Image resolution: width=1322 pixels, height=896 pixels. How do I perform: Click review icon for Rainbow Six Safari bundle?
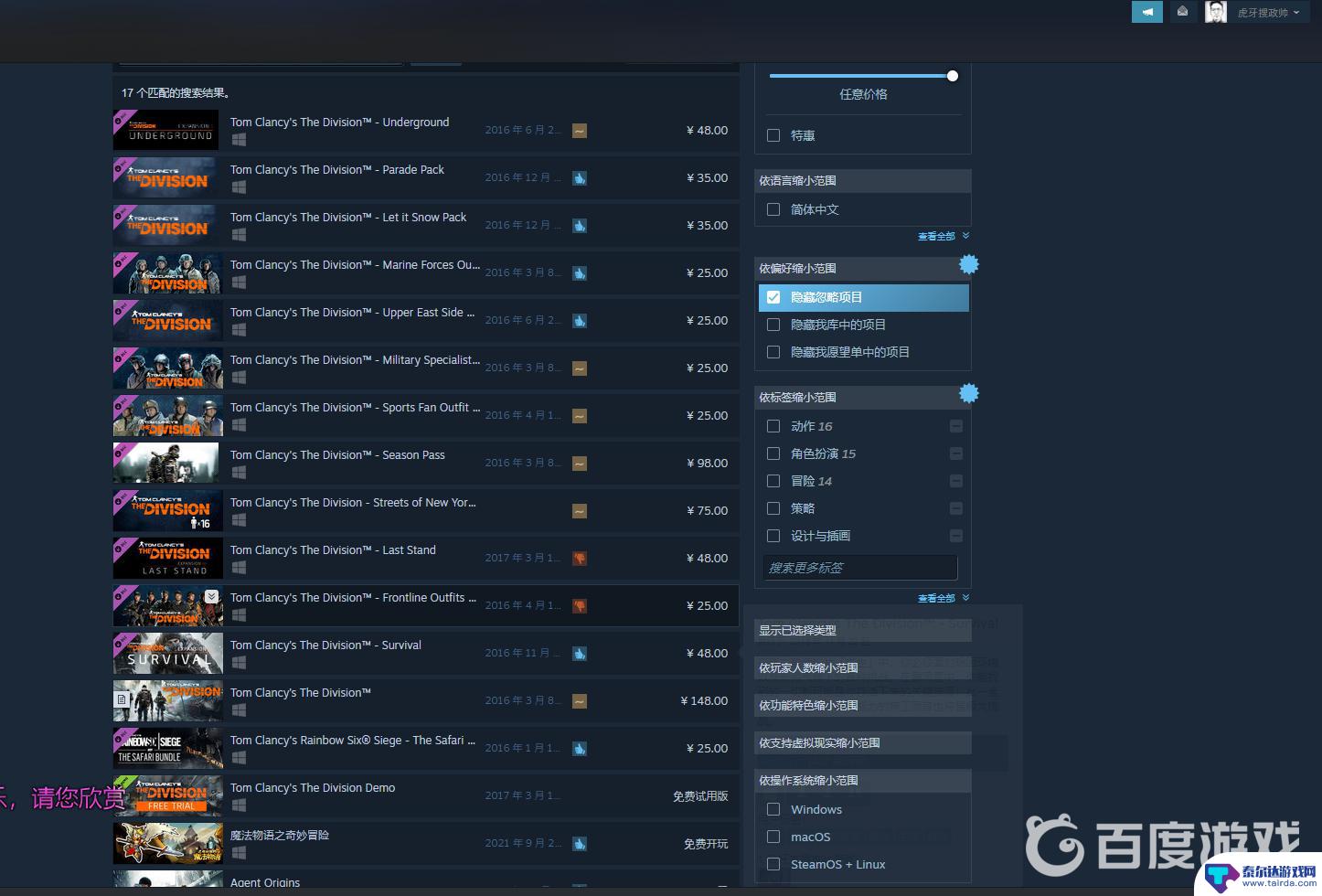pos(580,749)
